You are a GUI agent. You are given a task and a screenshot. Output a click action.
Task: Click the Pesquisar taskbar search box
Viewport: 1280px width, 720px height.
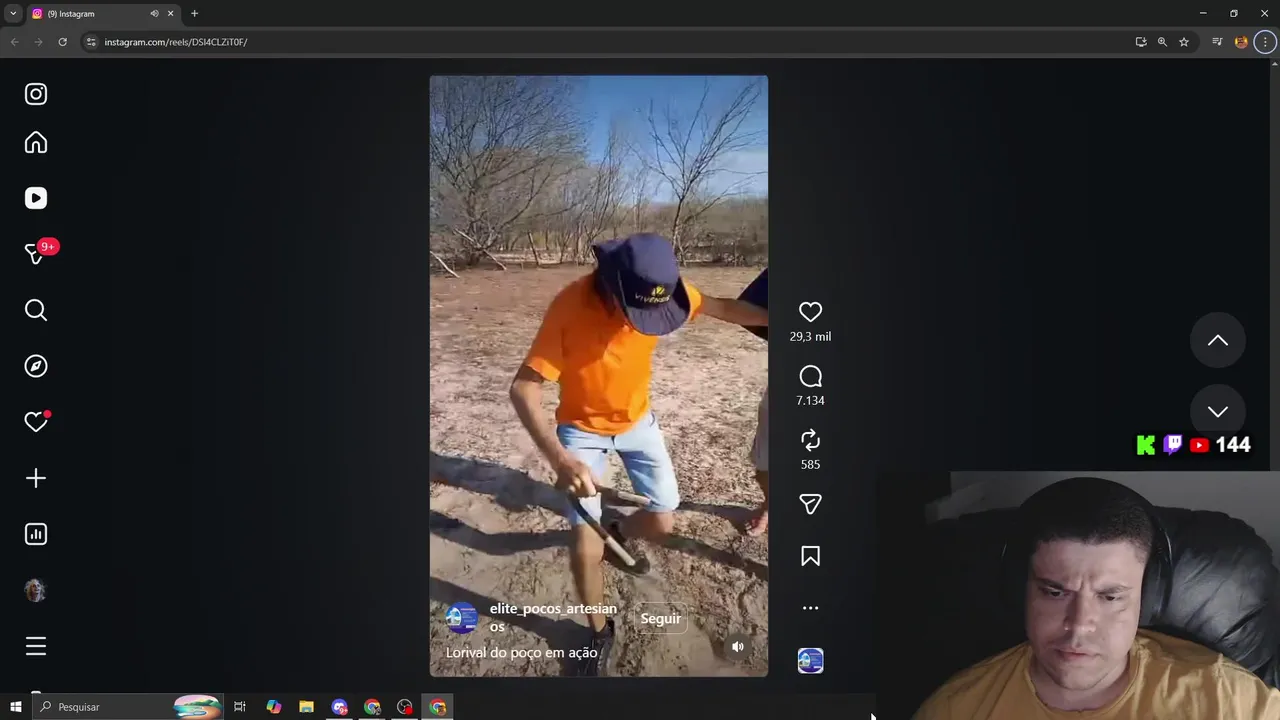(127, 707)
